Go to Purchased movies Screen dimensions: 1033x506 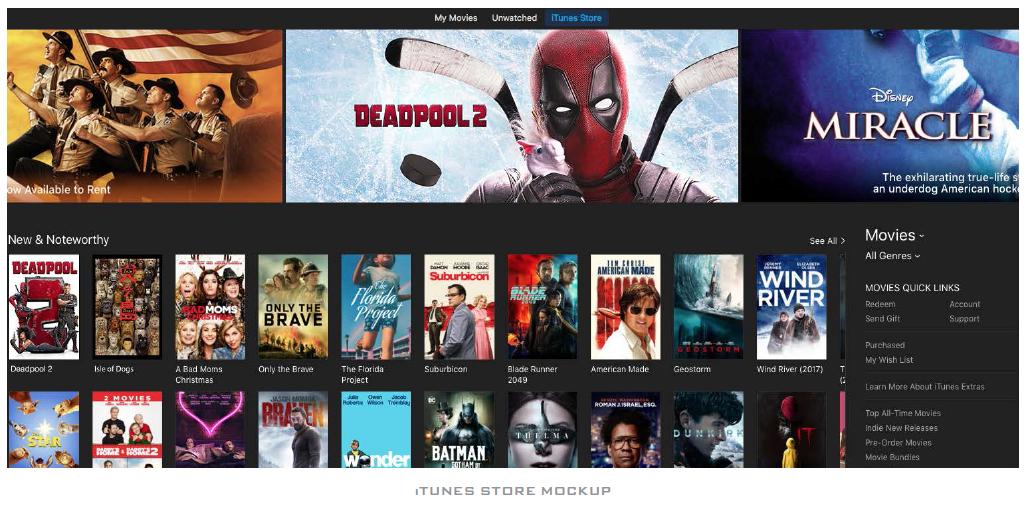tap(885, 345)
